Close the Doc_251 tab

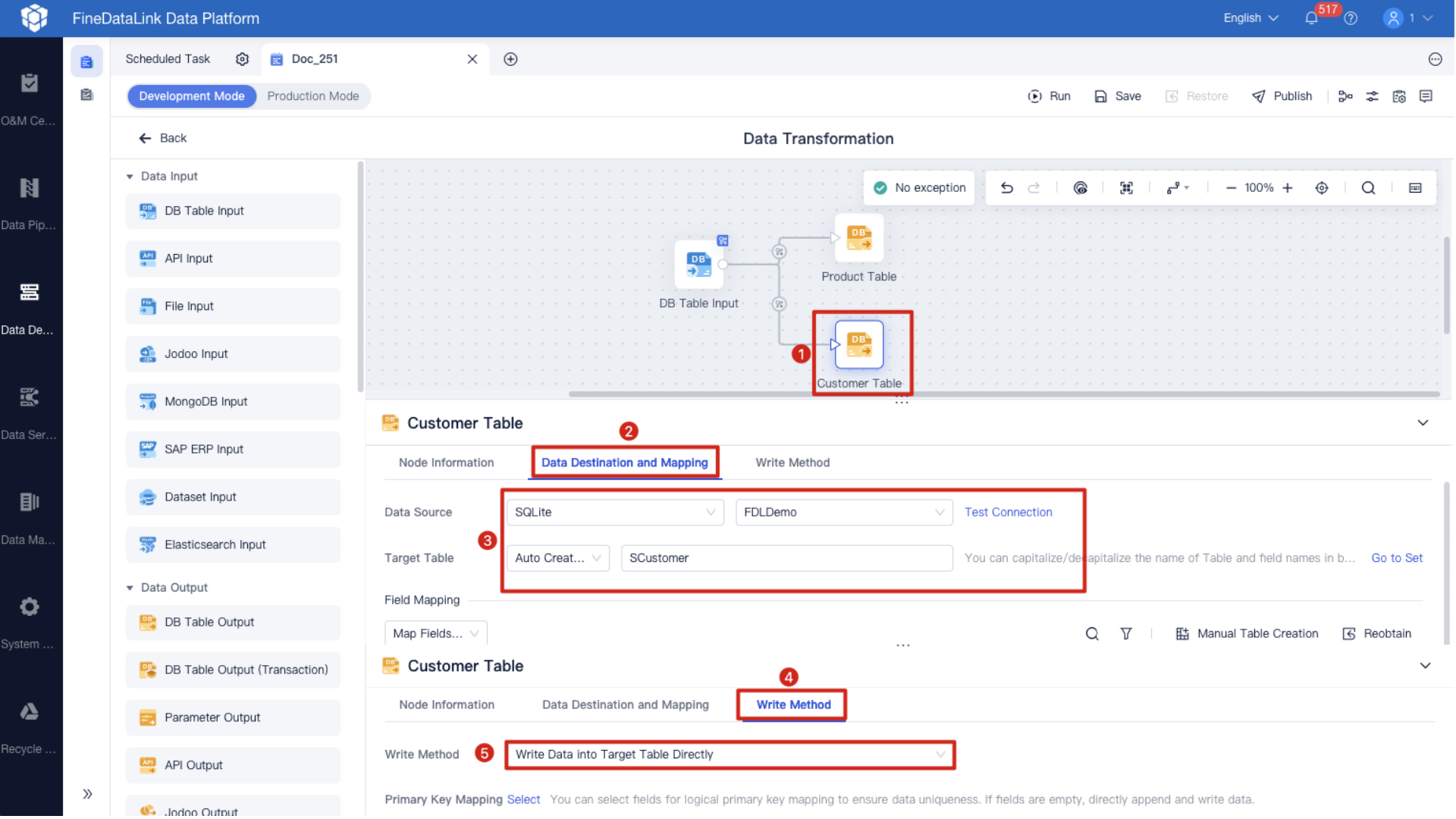coord(472,59)
